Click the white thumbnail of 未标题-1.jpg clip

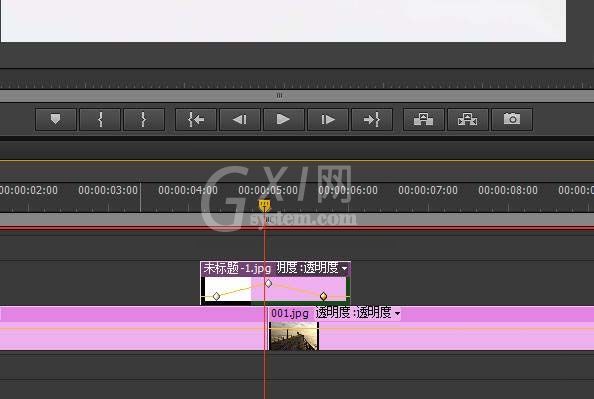(228, 289)
